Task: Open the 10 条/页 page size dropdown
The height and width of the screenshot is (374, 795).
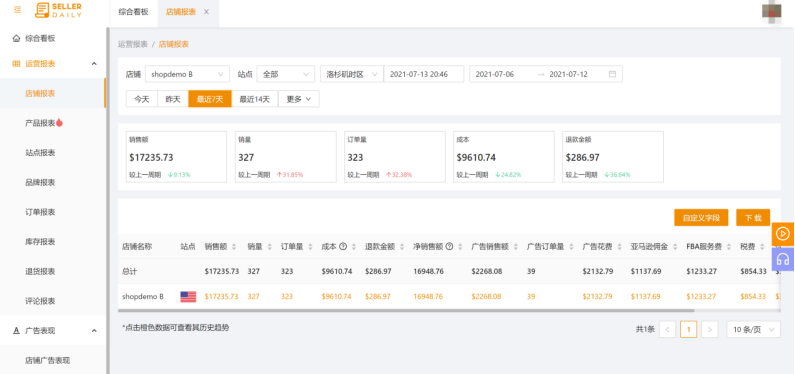Action: tap(753, 330)
